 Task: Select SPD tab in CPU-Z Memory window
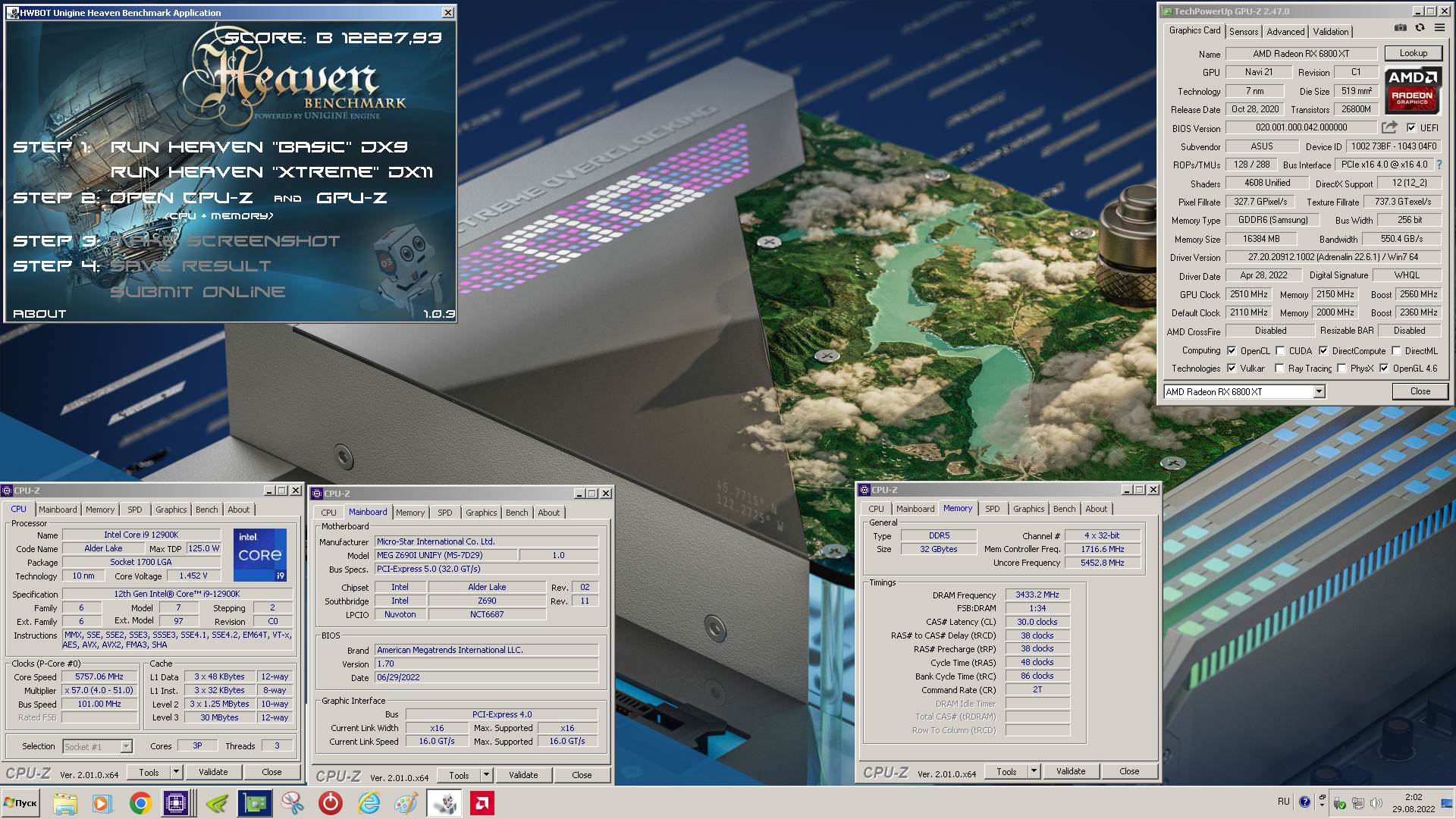click(x=992, y=509)
